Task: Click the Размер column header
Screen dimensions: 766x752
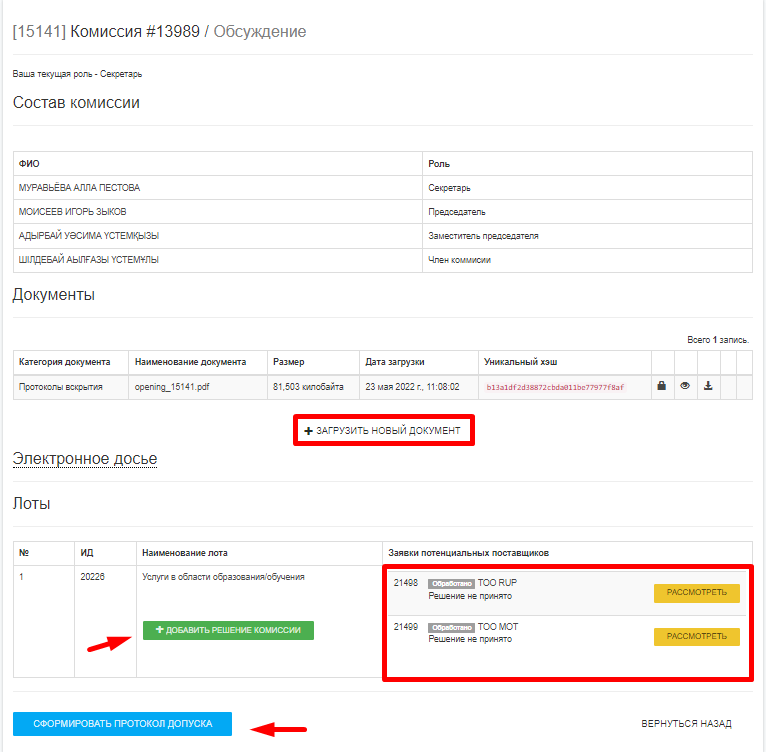Action: (288, 361)
